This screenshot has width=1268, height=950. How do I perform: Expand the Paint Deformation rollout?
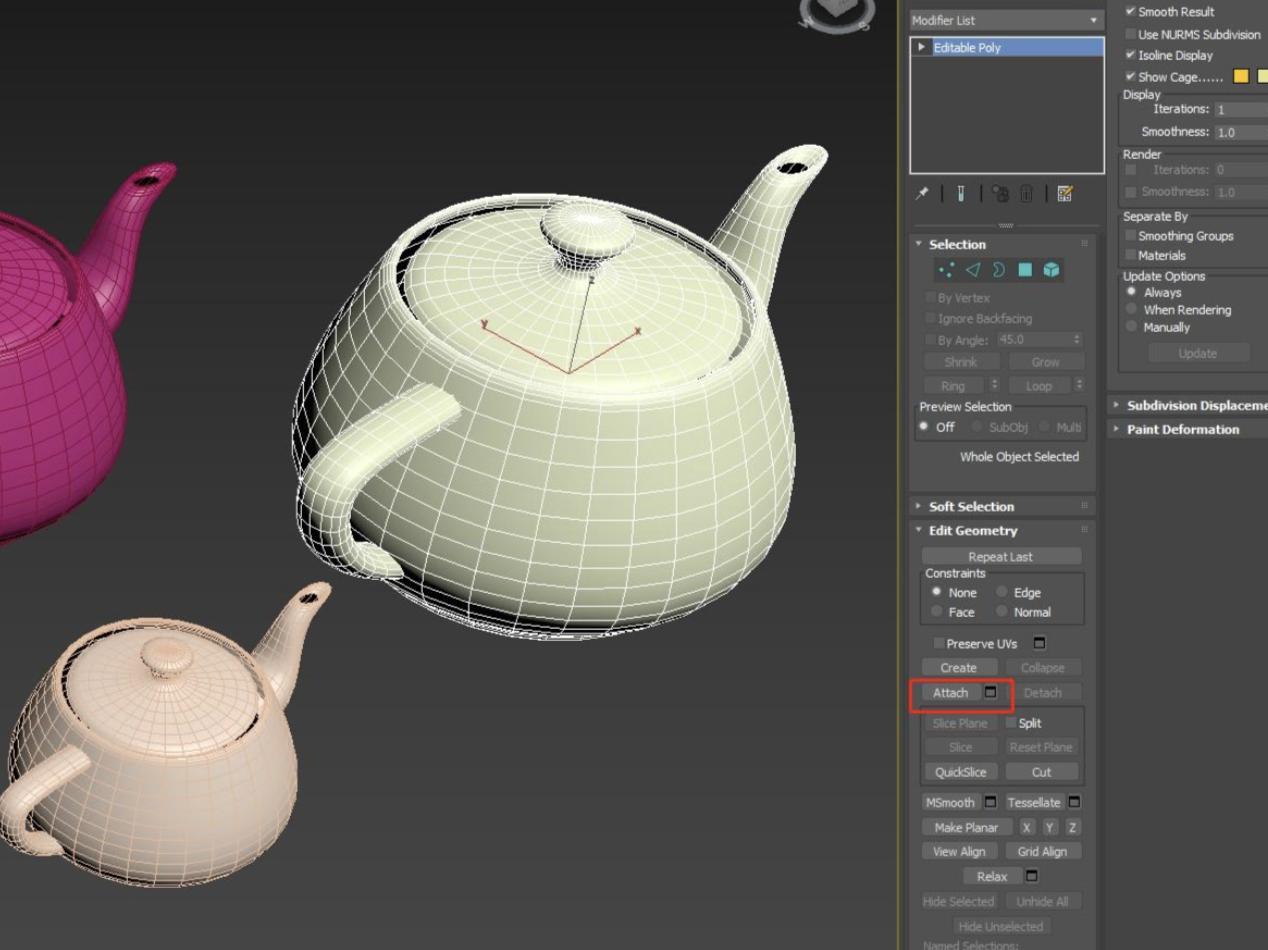point(1182,429)
